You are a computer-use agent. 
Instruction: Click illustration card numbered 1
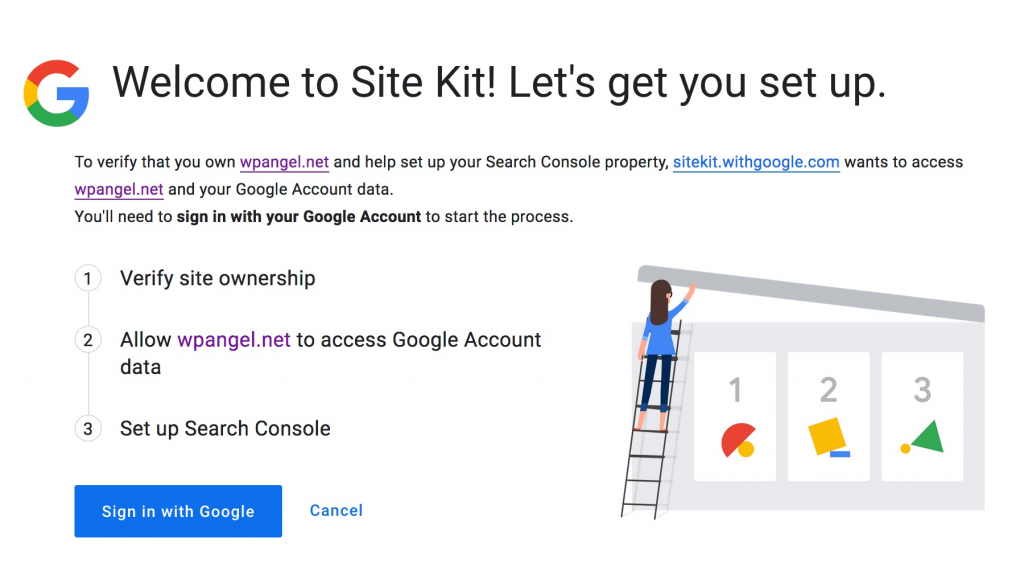735,417
